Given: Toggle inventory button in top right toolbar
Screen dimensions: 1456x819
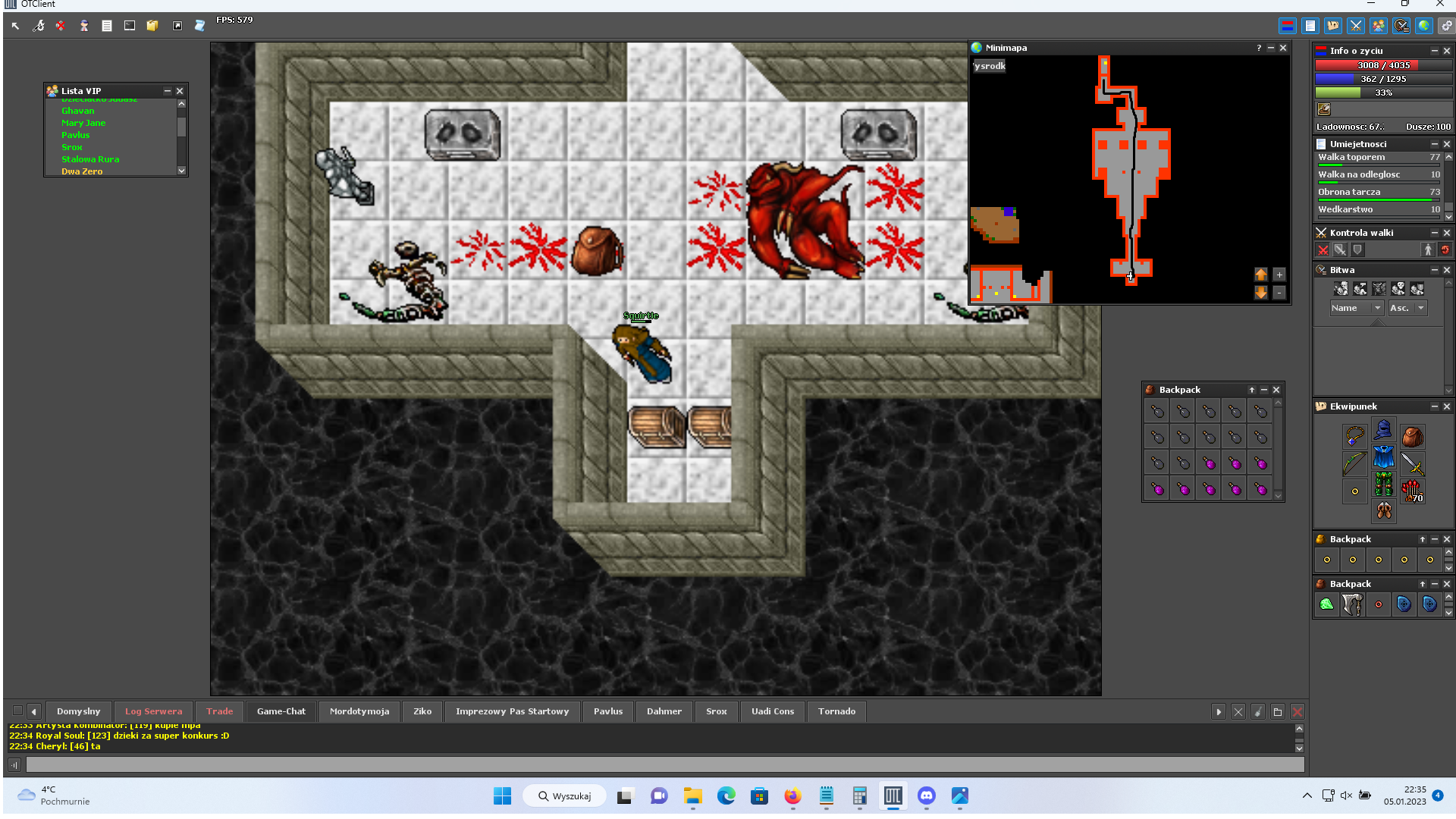Looking at the screenshot, I should (1333, 26).
